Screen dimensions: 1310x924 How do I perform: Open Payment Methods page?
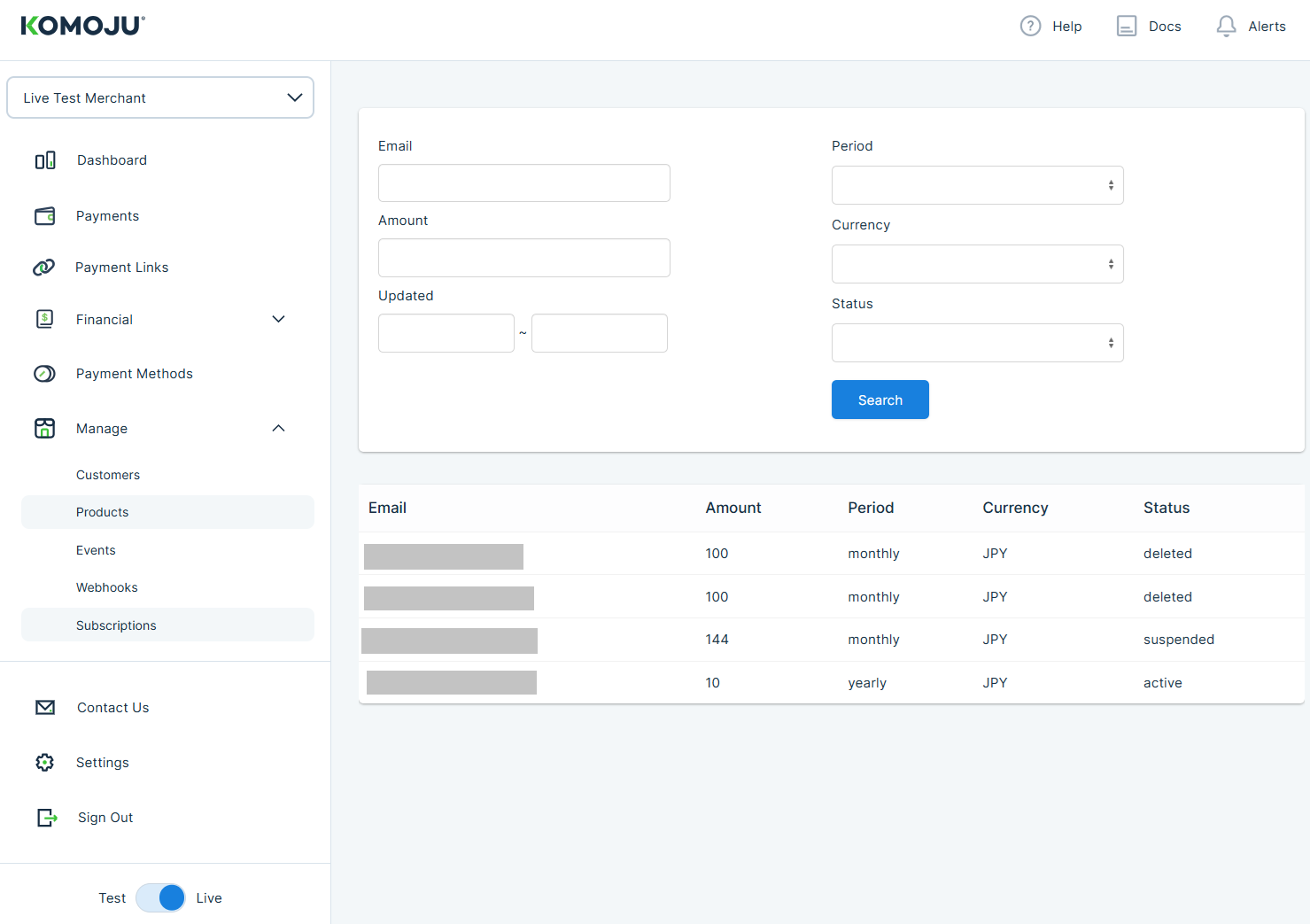point(134,374)
